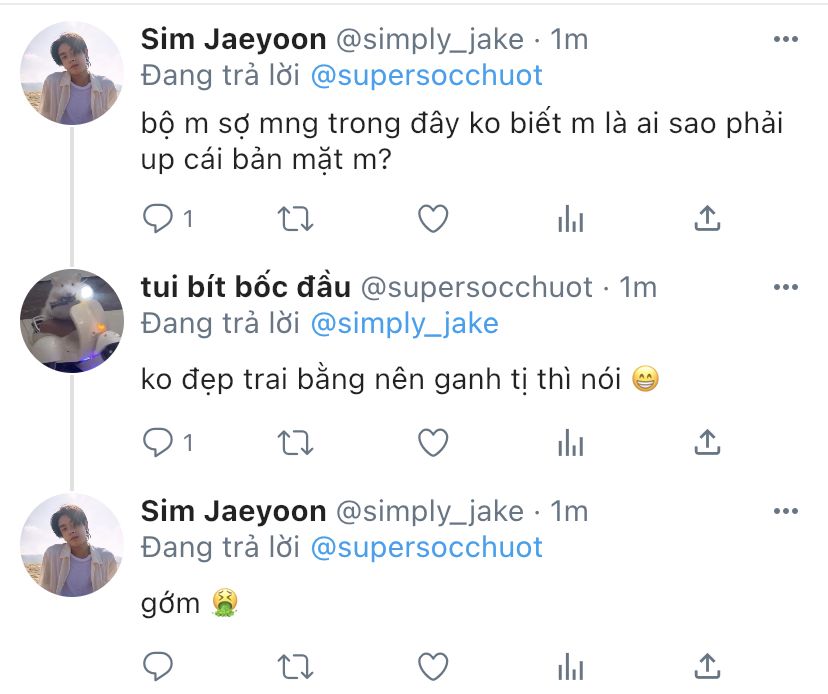Viewport: 828px width, 694px height.
Task: Retweet the first Sim Jaeyoon tweet
Action: tap(296, 218)
